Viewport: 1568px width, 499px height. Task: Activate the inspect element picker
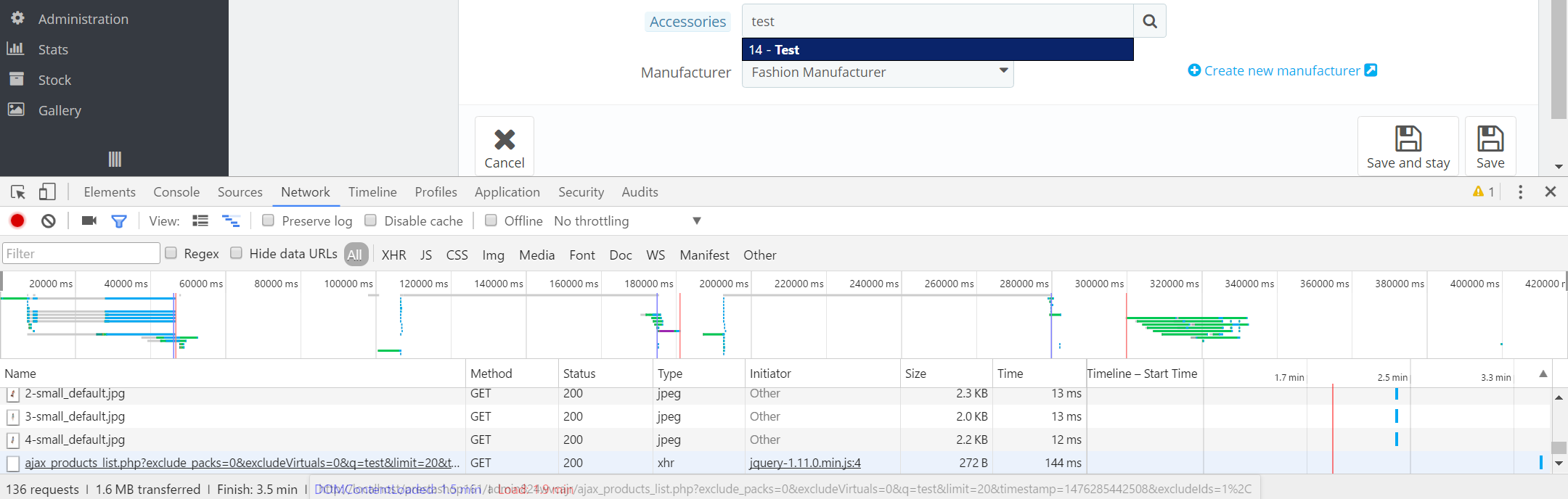pyautogui.click(x=18, y=192)
